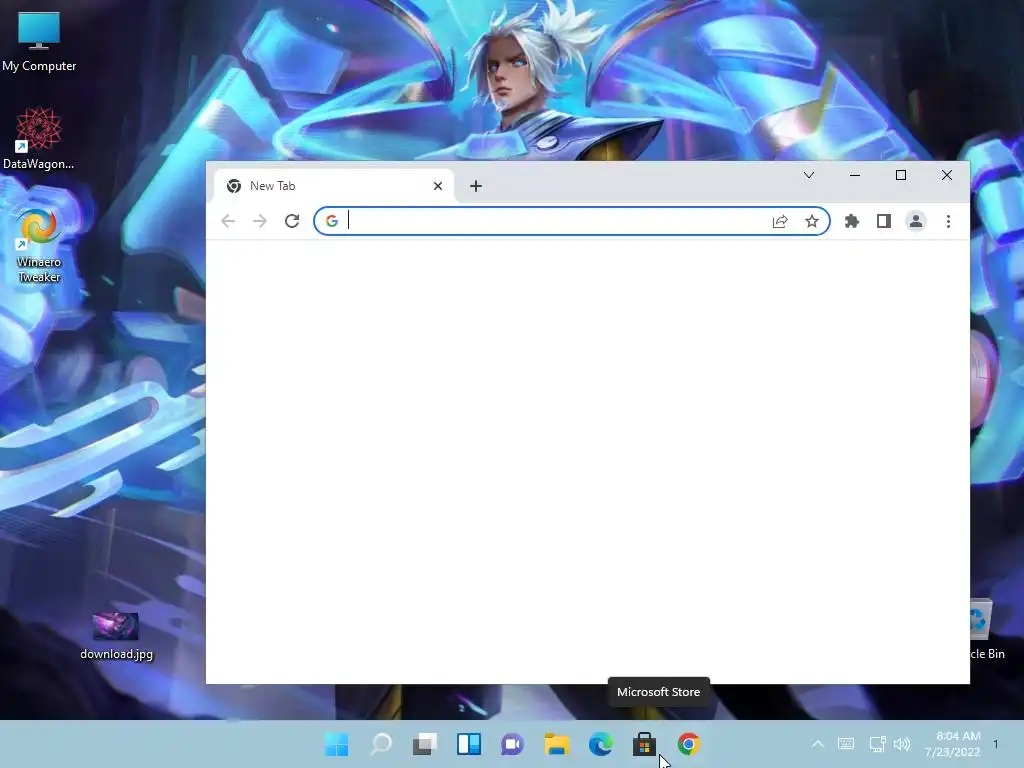Open the Chrome Extensions puzzle icon

852,221
